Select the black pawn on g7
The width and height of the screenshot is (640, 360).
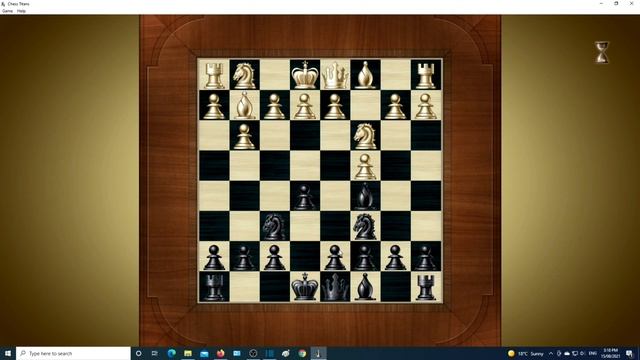[244, 257]
